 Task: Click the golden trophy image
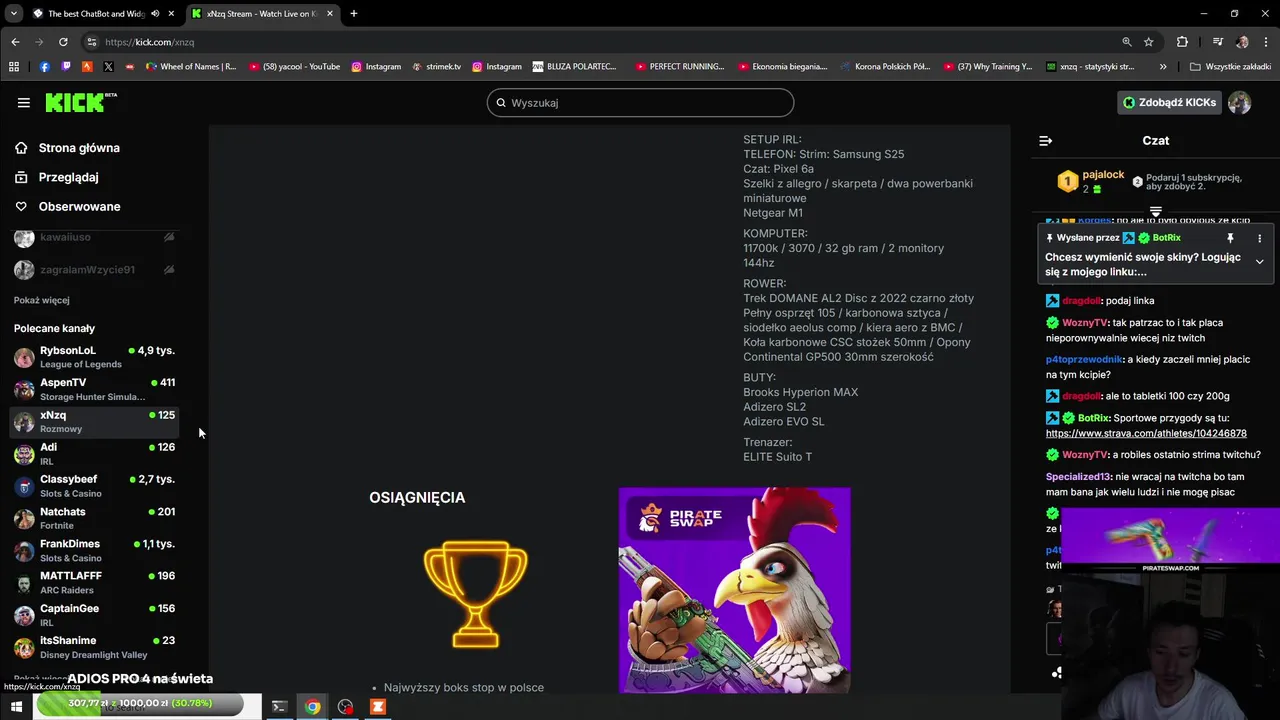(475, 594)
